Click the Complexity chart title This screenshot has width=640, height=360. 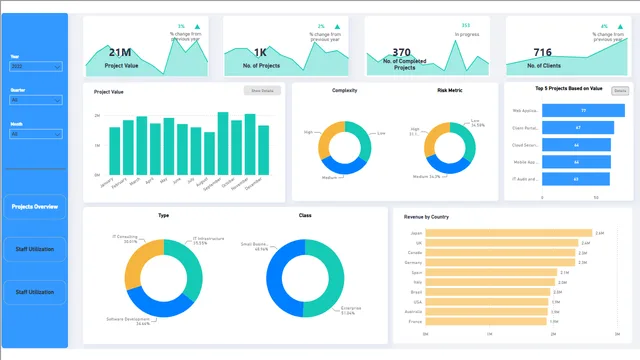click(344, 90)
